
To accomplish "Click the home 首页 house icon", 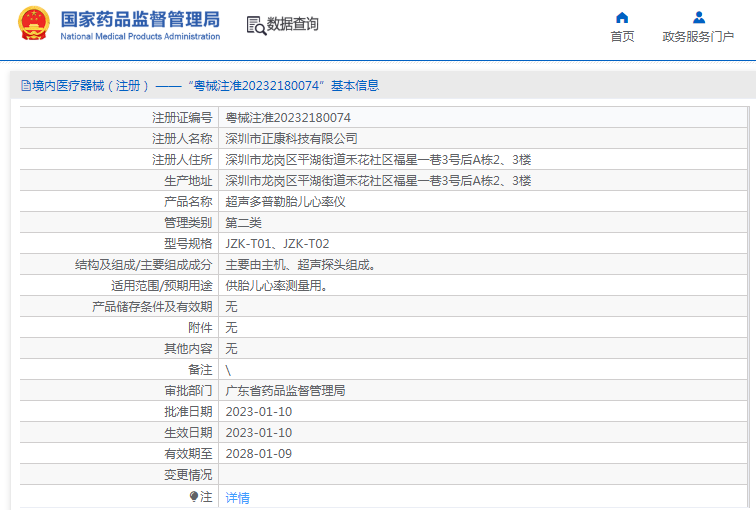I will click(x=622, y=18).
